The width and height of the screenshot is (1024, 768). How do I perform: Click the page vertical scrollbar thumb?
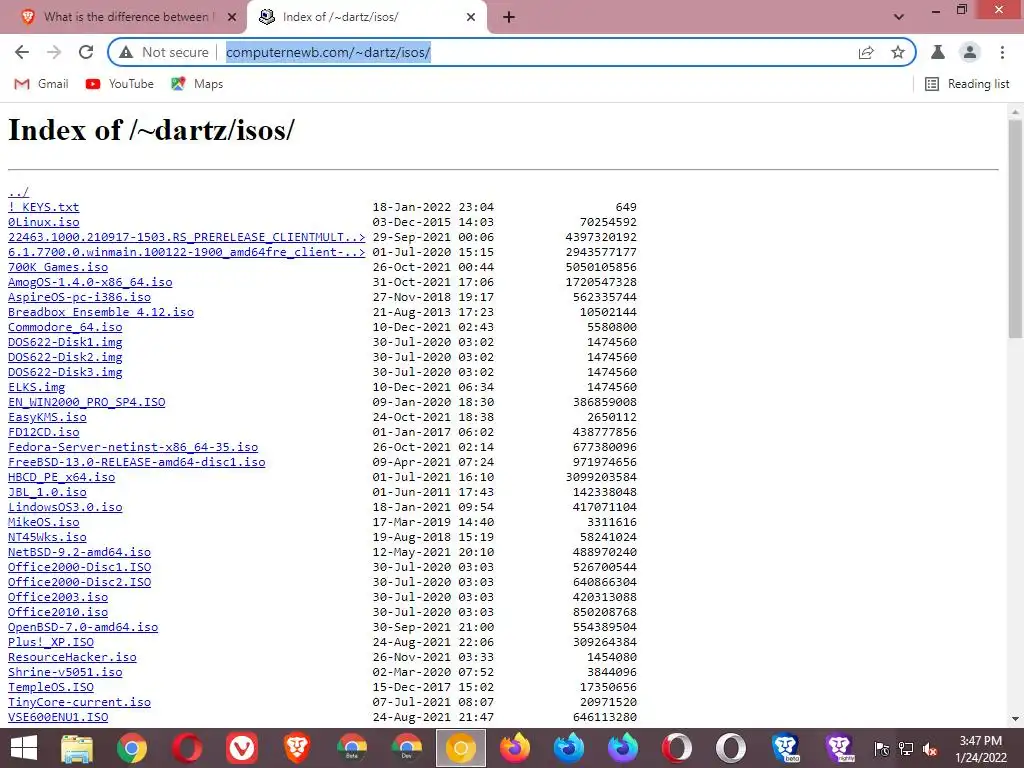tap(1015, 229)
